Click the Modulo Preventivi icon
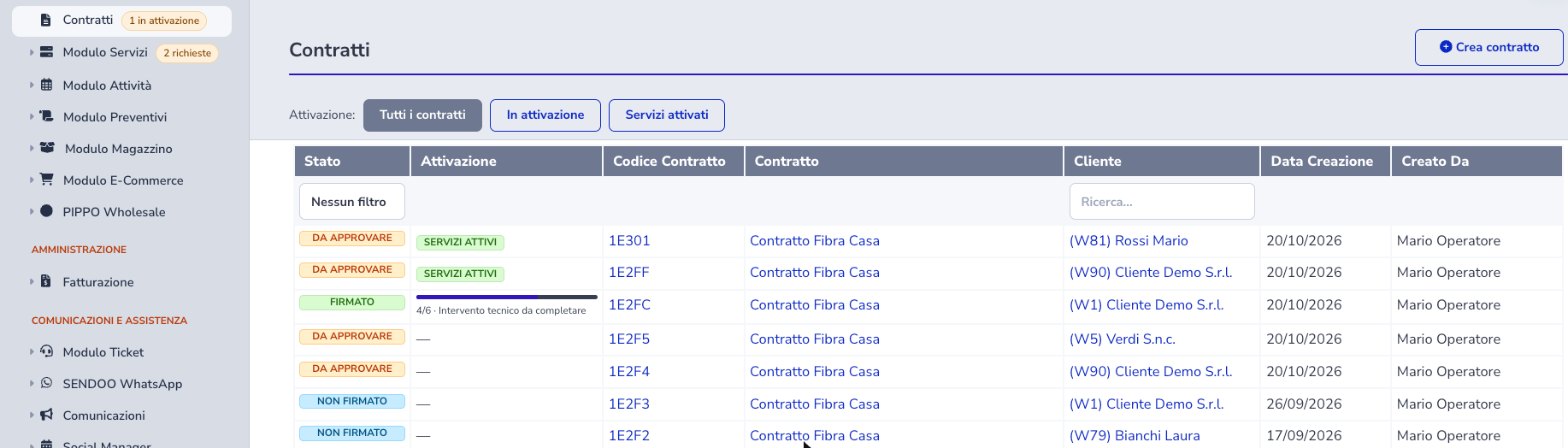This screenshot has width=1568, height=448. coord(46,117)
